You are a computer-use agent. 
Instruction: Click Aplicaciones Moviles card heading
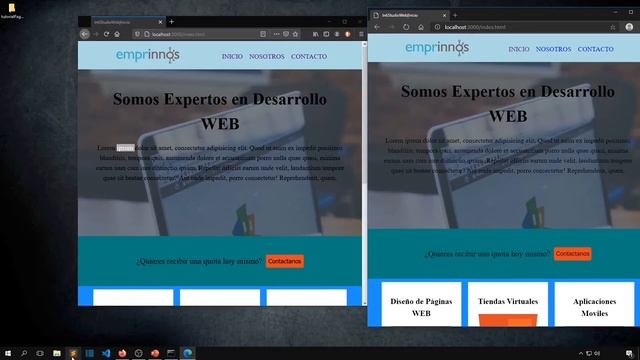(x=594, y=307)
